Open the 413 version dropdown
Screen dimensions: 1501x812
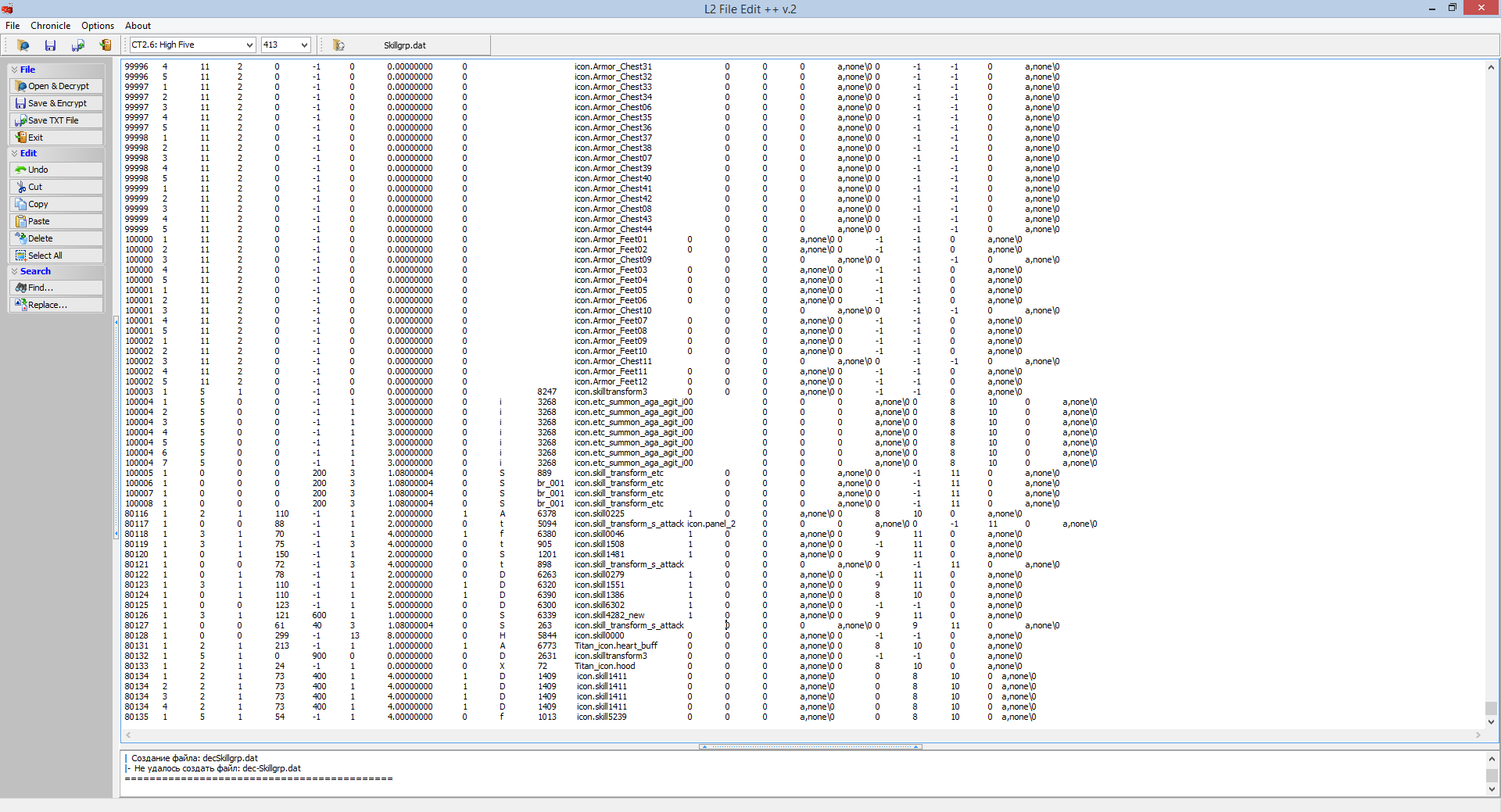tap(303, 45)
